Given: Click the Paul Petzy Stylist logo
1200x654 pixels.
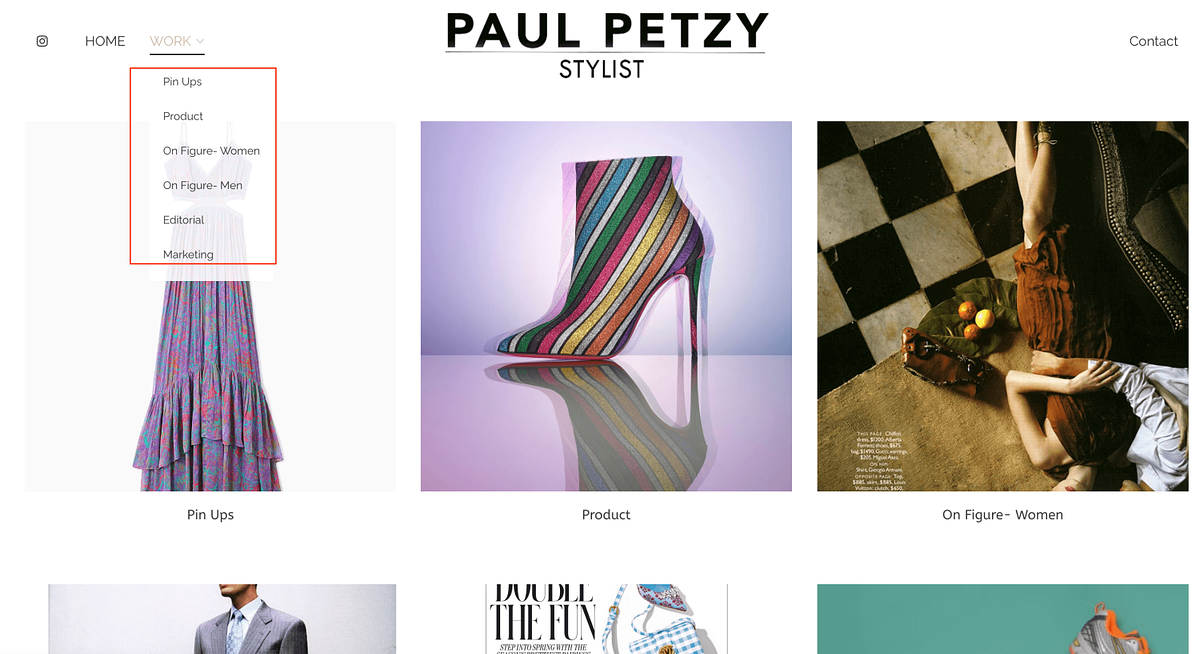Looking at the screenshot, I should (x=605, y=45).
